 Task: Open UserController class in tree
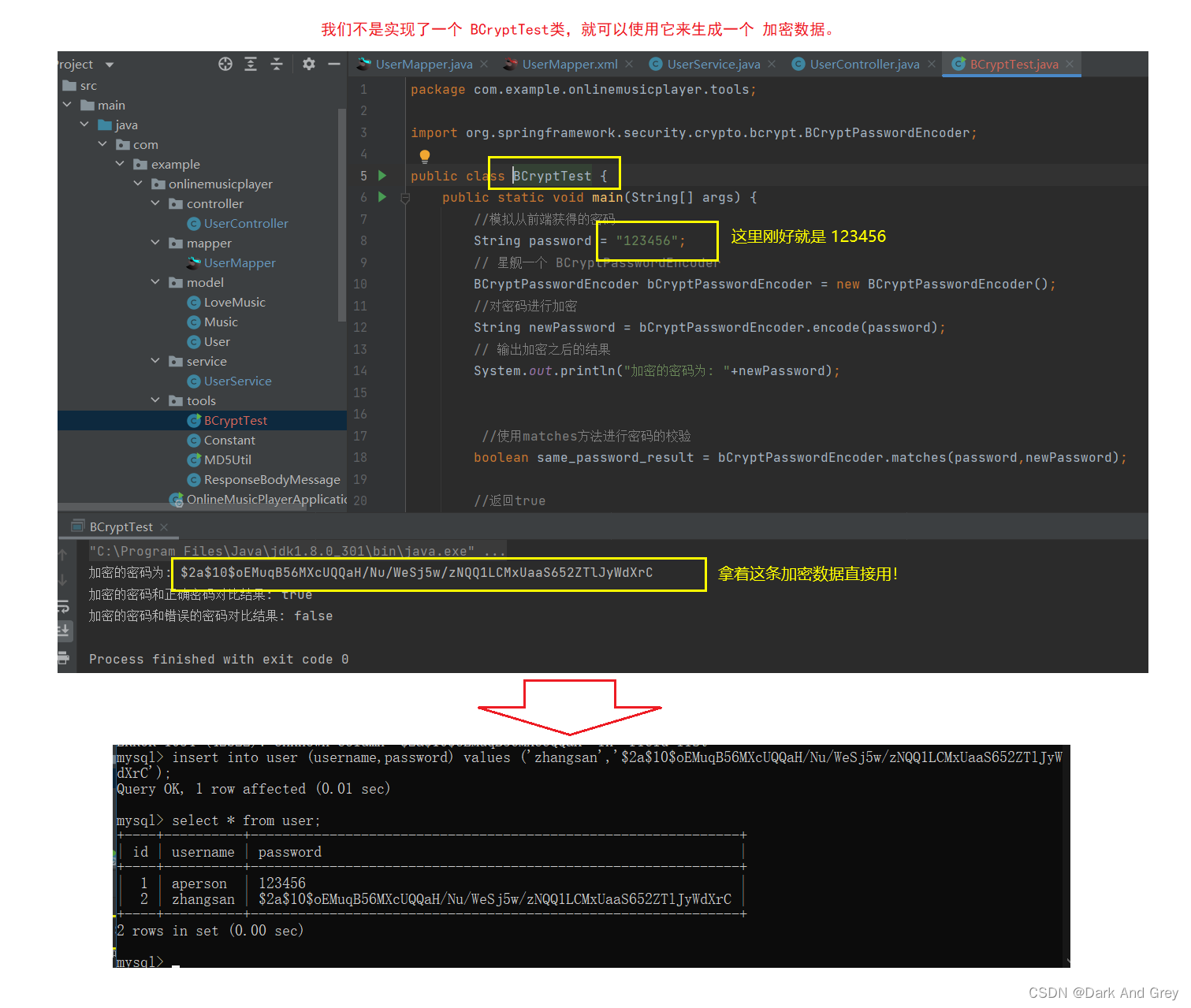[246, 224]
